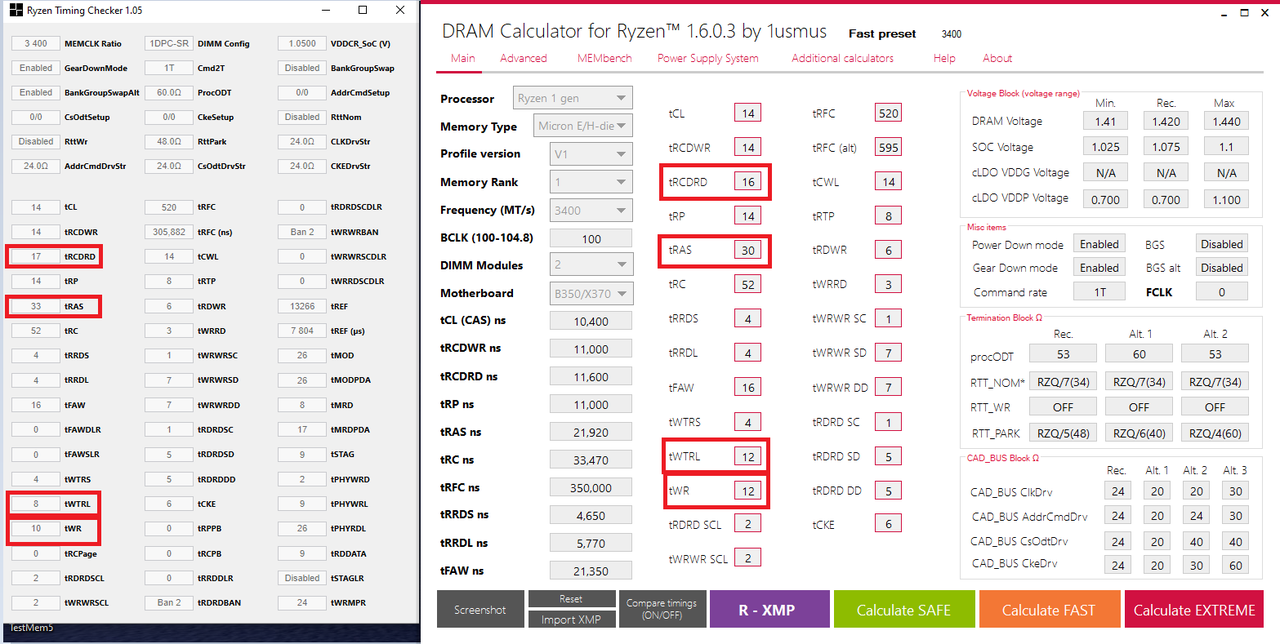
Task: Select the Main tab
Action: pyautogui.click(x=463, y=58)
